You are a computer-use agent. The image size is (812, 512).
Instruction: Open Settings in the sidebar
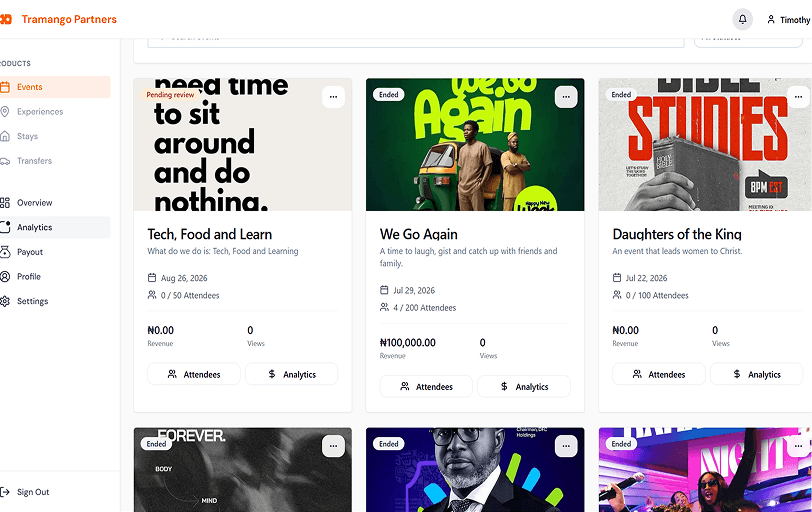[55, 301]
